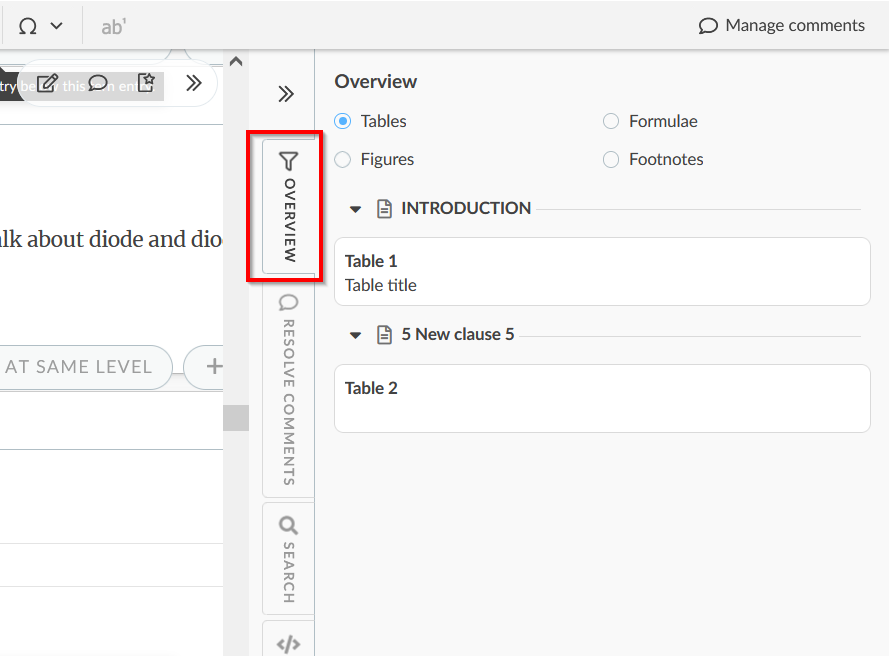Click the omega special character icon
This screenshot has width=889, height=656.
[x=28, y=26]
